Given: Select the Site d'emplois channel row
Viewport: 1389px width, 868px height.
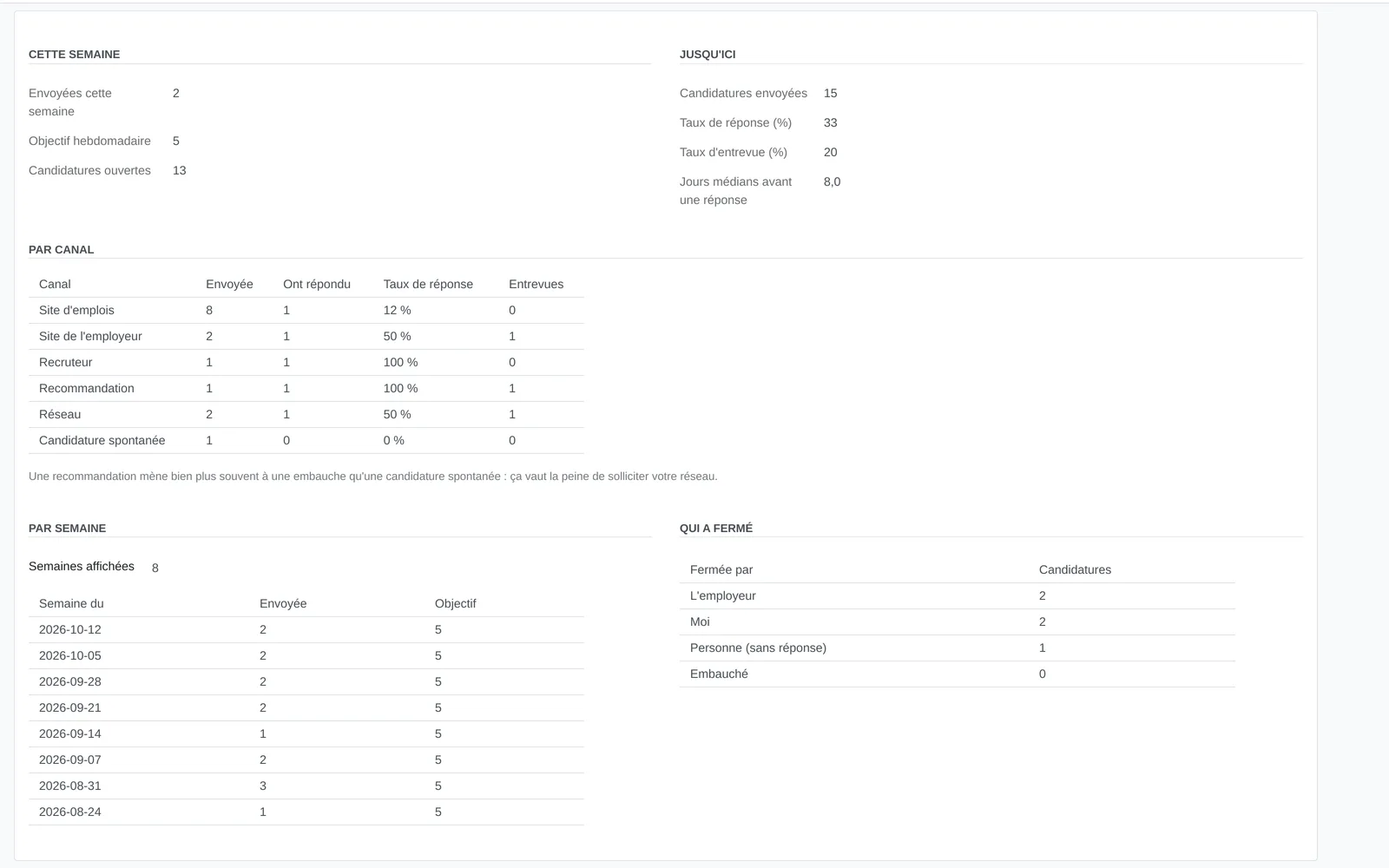Looking at the screenshot, I should (x=306, y=310).
